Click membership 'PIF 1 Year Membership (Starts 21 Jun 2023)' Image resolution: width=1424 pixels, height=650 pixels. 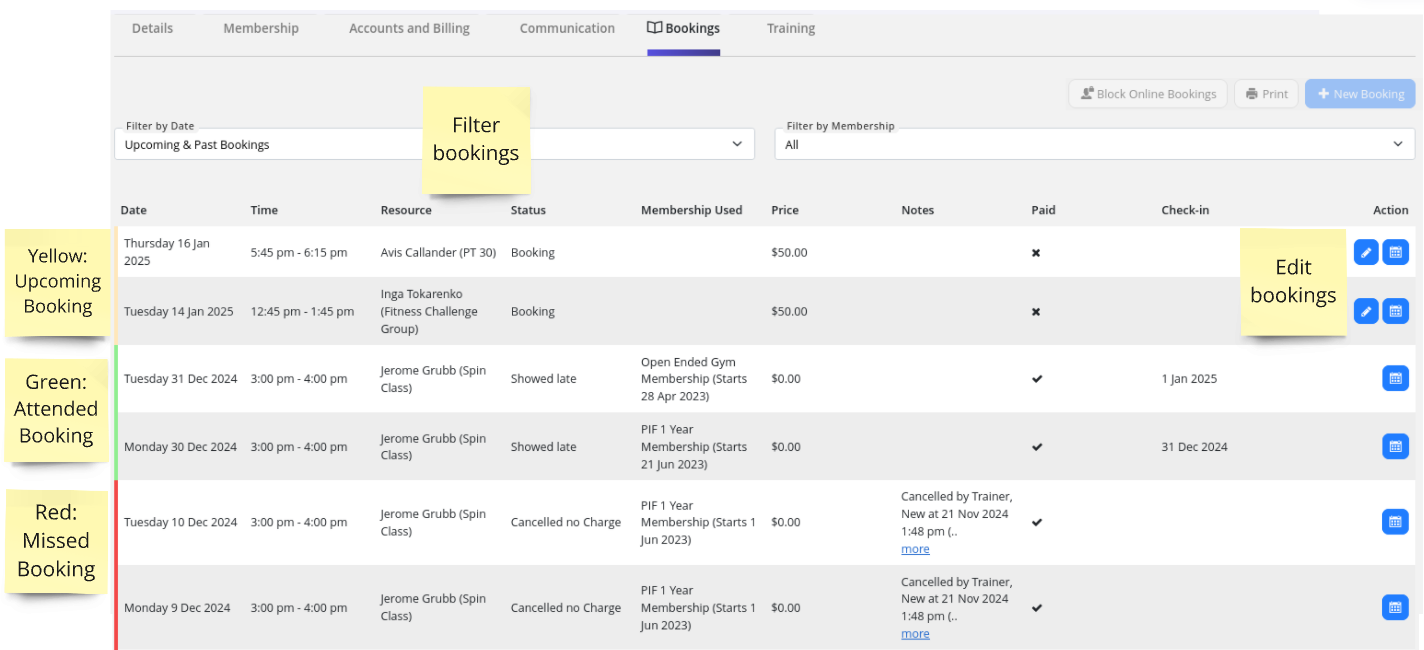(x=694, y=447)
